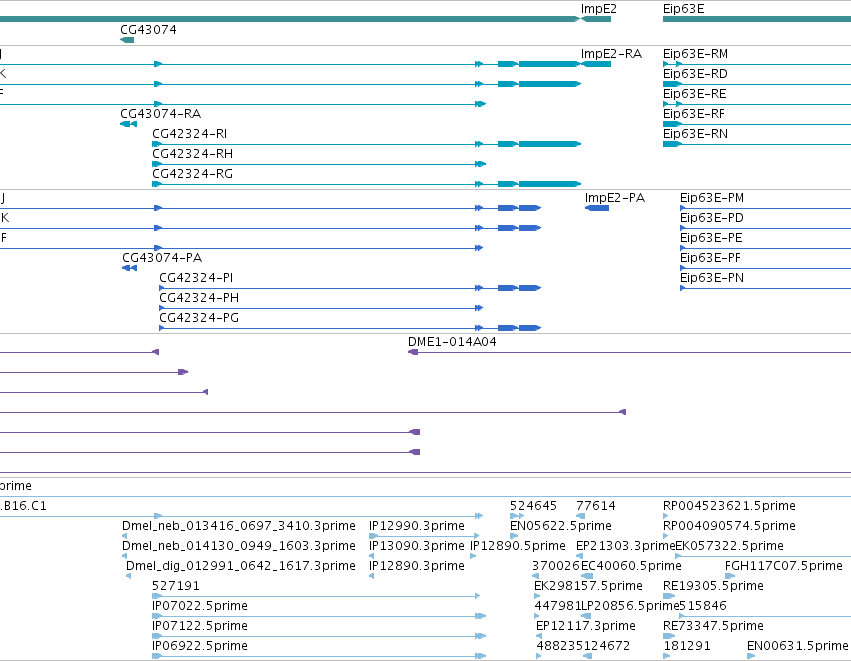Select EST 77614
Viewport: 851px width, 661px height.
click(x=596, y=506)
